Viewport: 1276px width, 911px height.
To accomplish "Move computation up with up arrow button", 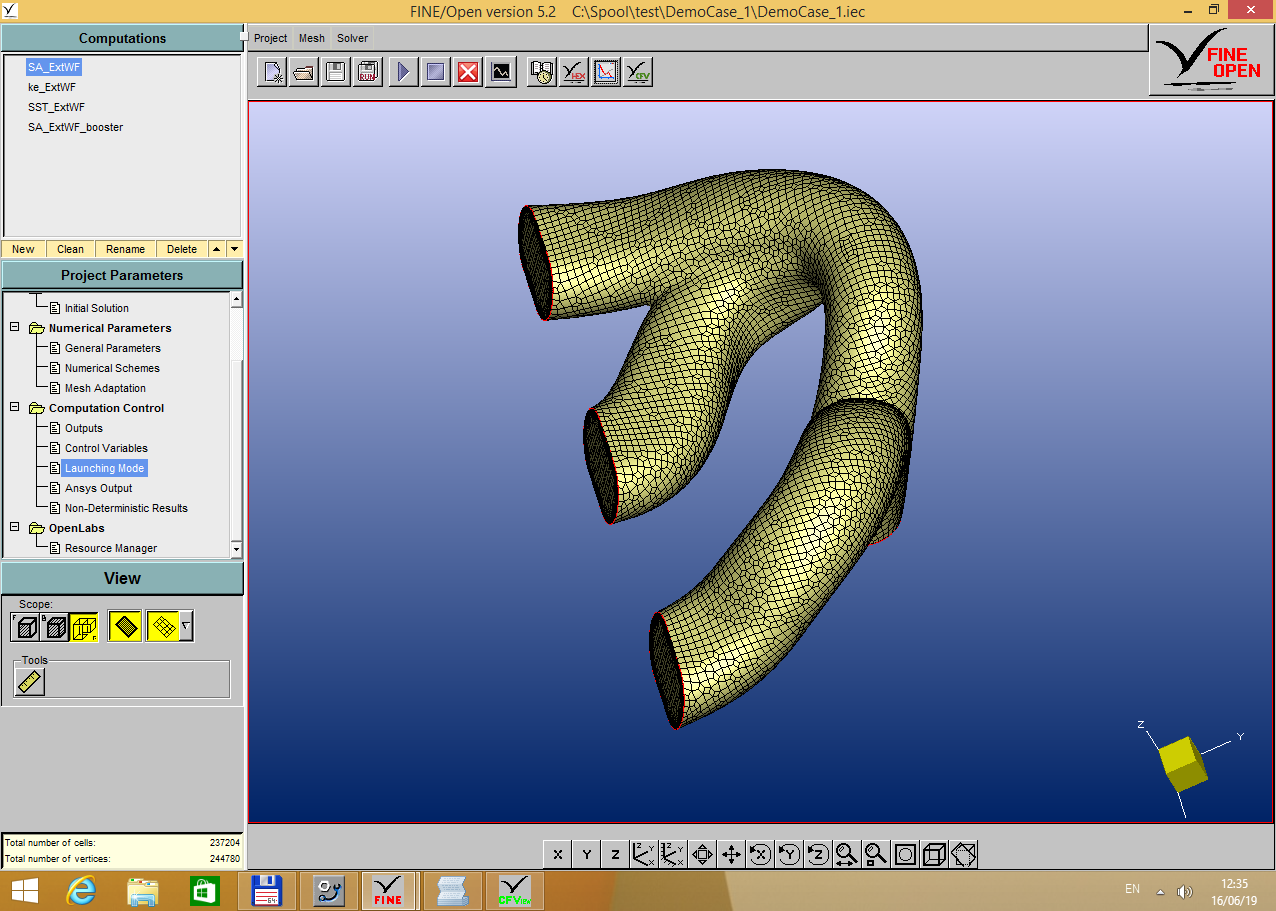I will [x=219, y=249].
